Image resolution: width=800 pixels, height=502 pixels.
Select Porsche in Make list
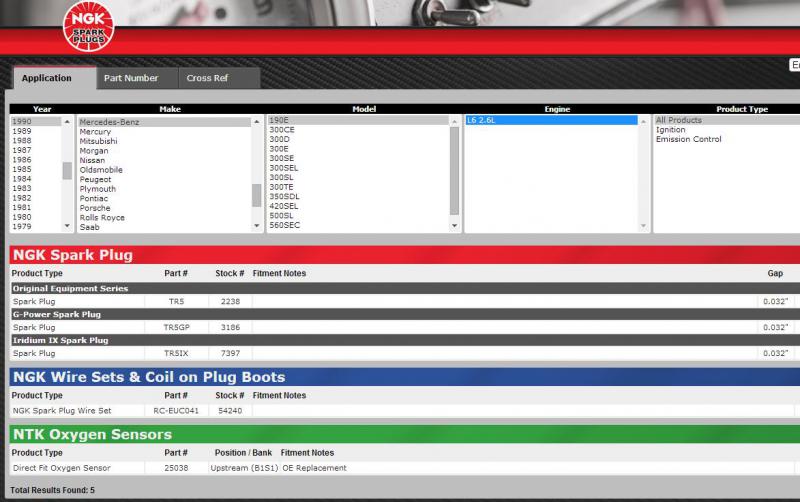point(95,208)
